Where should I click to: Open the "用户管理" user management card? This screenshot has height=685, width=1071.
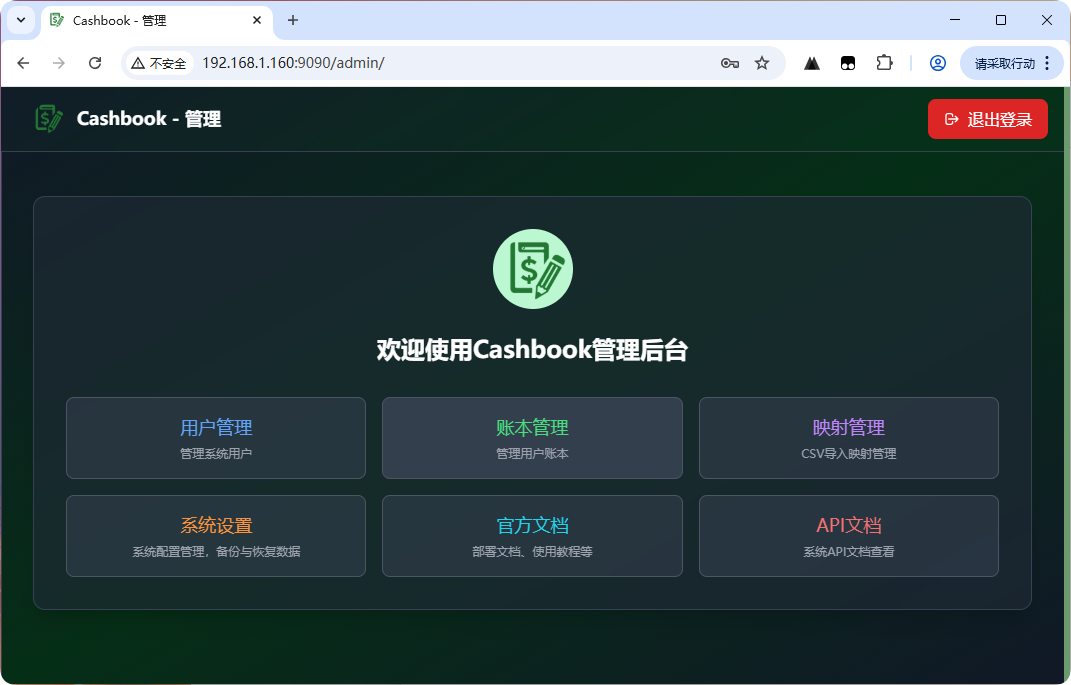216,438
